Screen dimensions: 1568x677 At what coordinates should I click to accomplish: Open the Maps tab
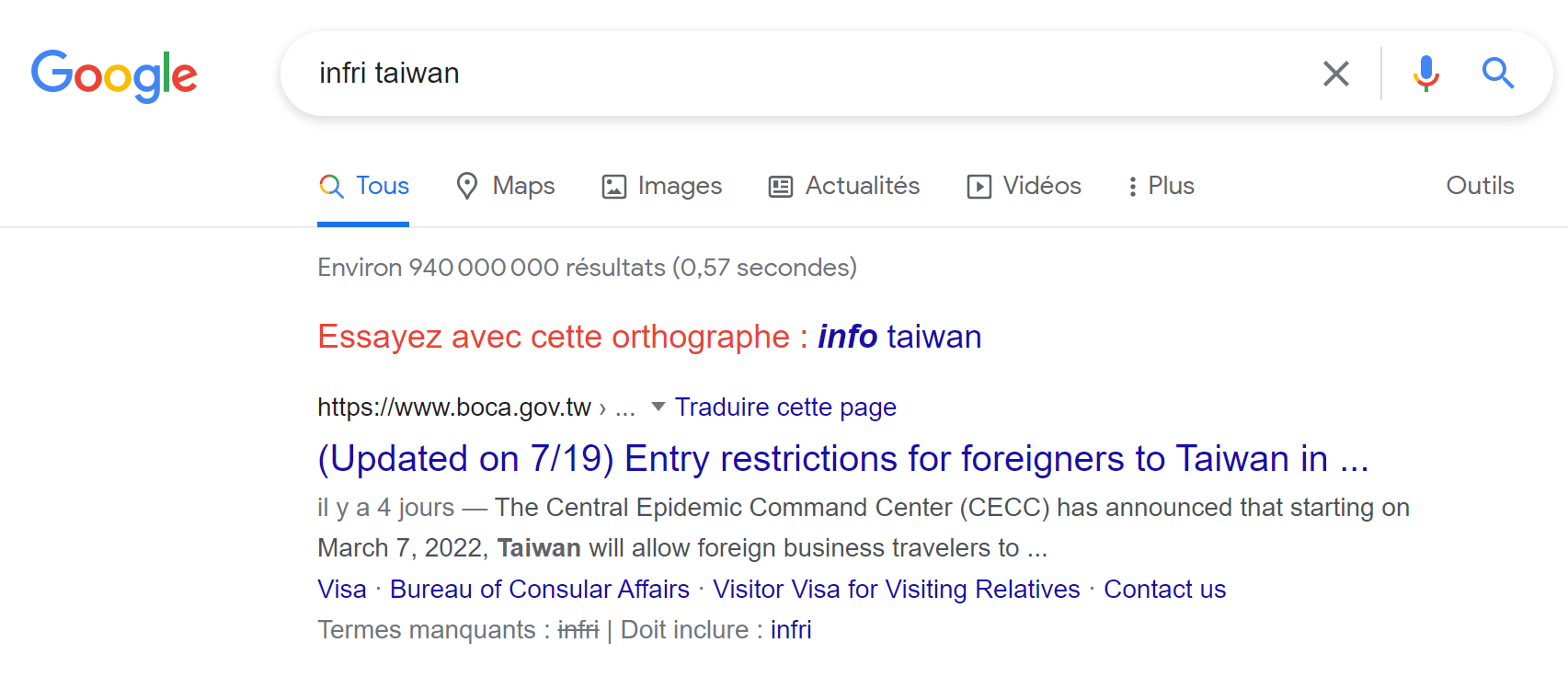(x=506, y=186)
